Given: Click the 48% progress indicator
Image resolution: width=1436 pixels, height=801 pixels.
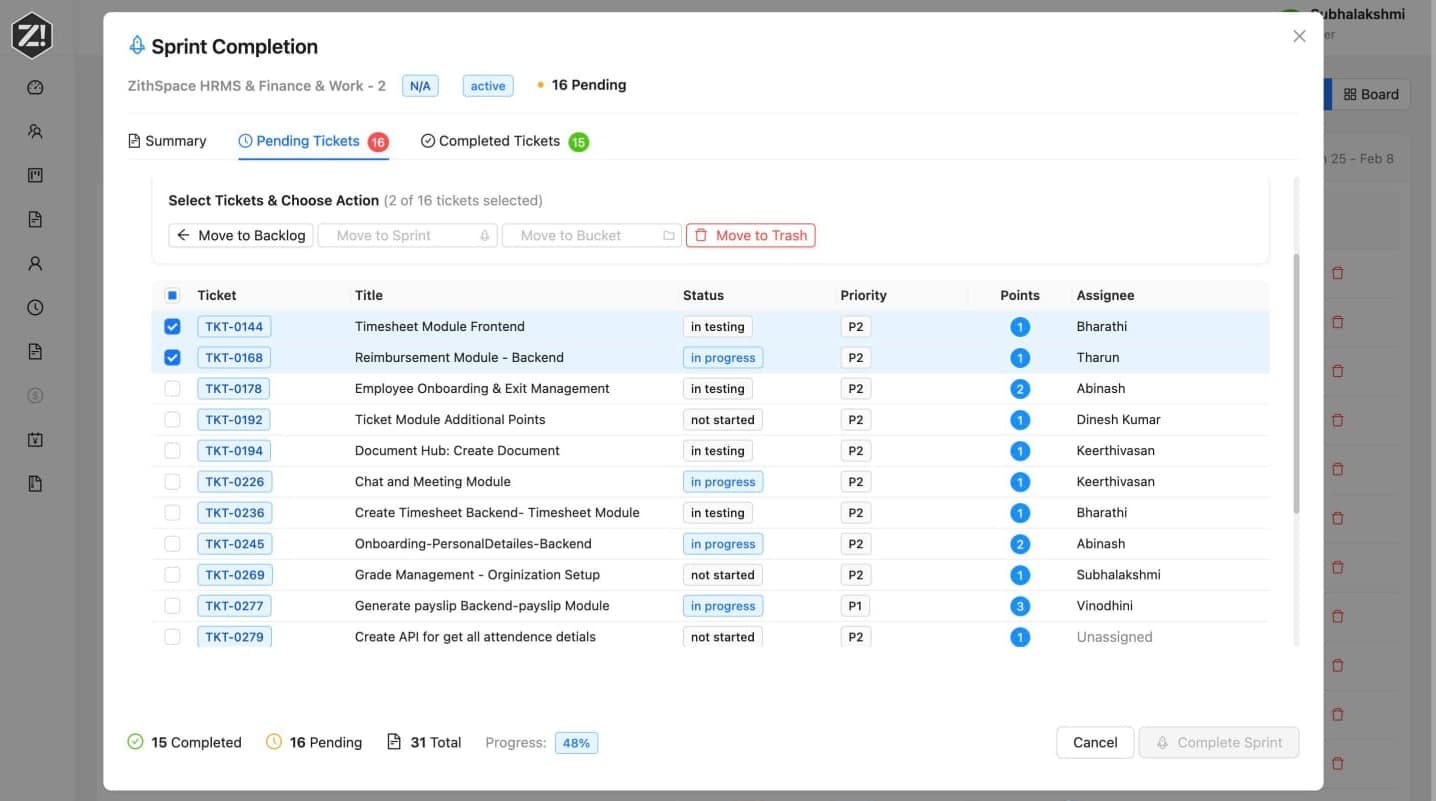Looking at the screenshot, I should tap(576, 742).
